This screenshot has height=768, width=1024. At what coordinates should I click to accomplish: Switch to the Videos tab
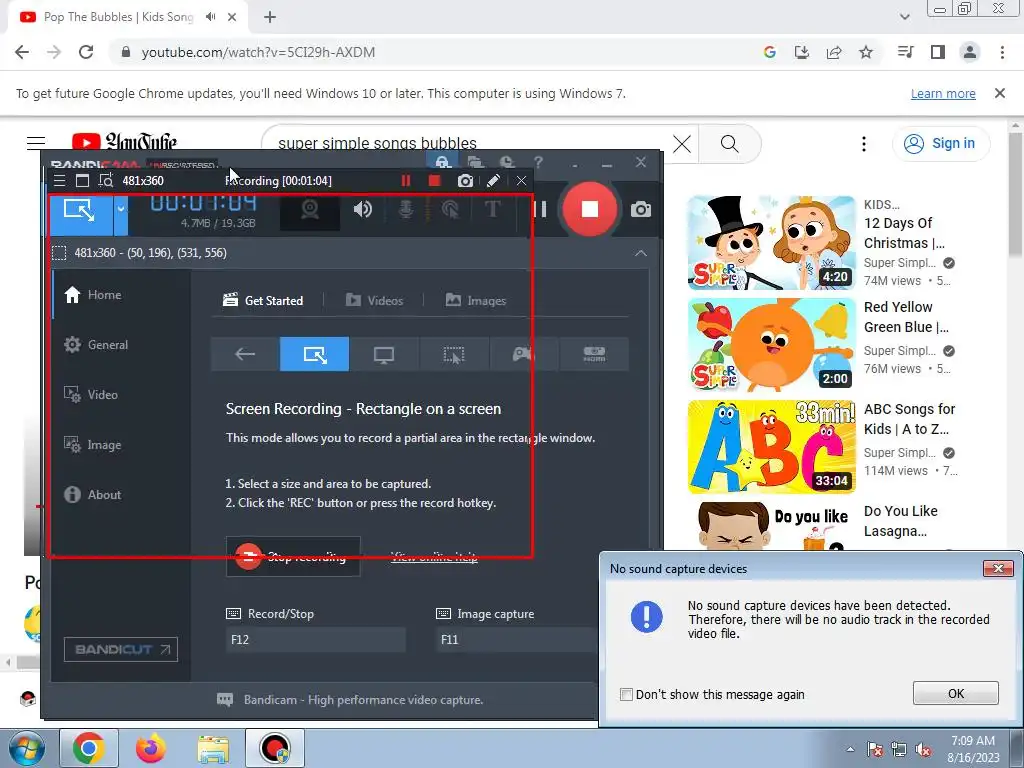374,300
